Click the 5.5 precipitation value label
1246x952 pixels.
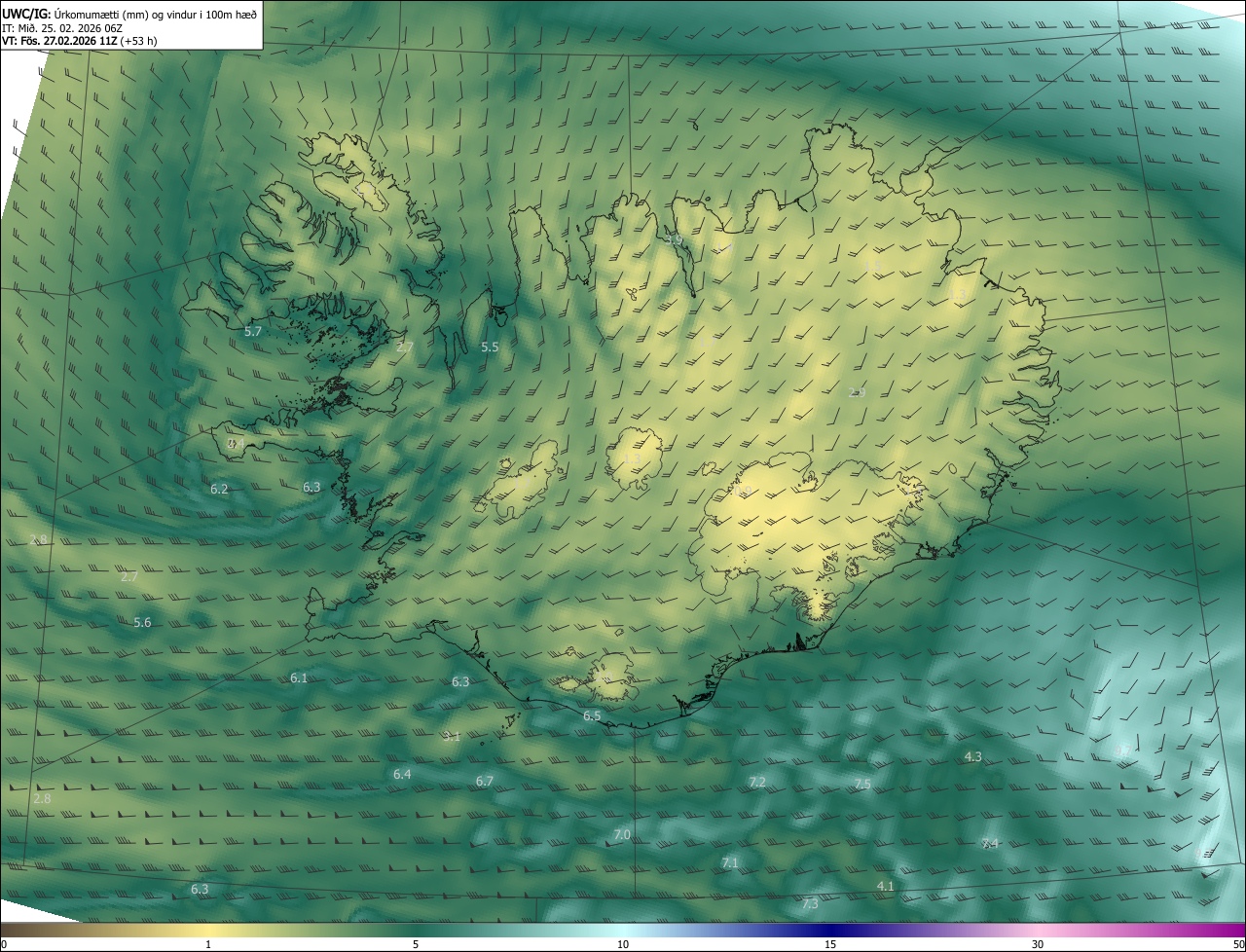click(x=490, y=348)
